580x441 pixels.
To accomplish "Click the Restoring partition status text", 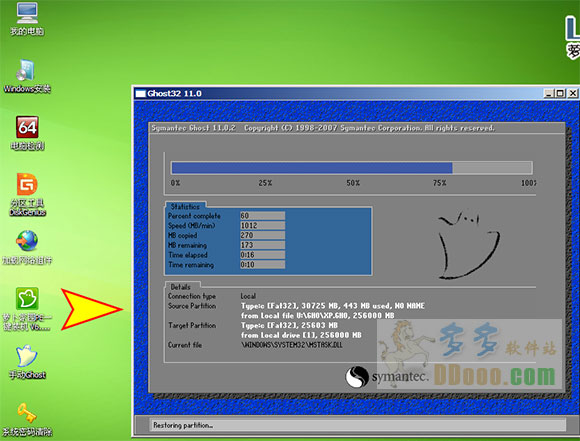I will [x=183, y=425].
